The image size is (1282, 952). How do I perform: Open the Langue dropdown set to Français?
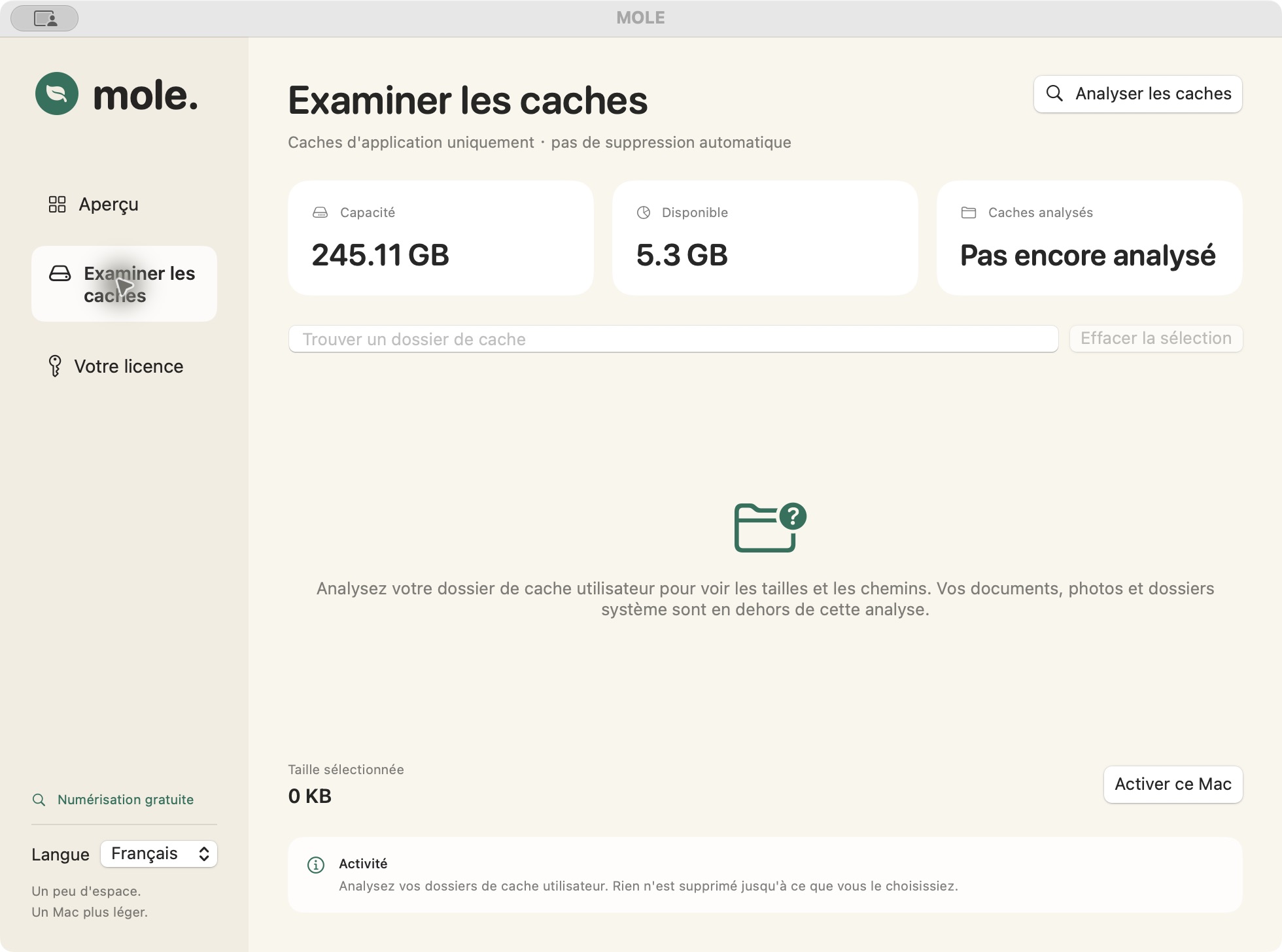tap(159, 854)
